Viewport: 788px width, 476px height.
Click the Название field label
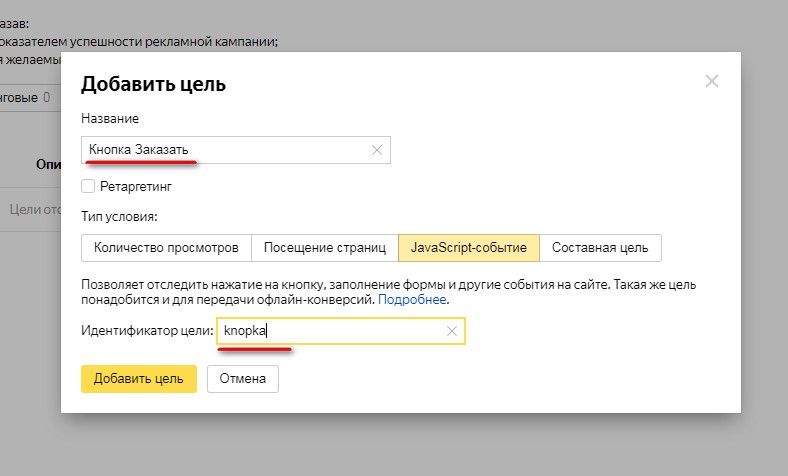(x=110, y=119)
